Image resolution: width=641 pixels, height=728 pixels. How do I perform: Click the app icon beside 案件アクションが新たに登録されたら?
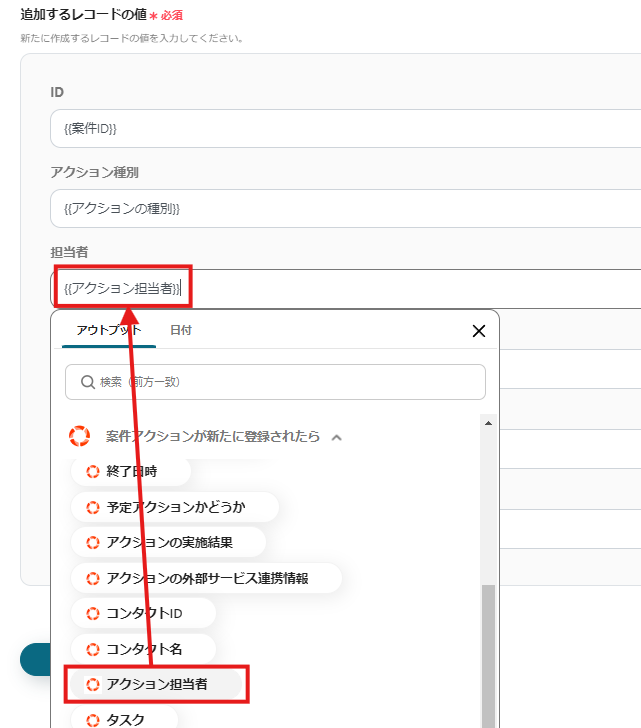(79, 436)
